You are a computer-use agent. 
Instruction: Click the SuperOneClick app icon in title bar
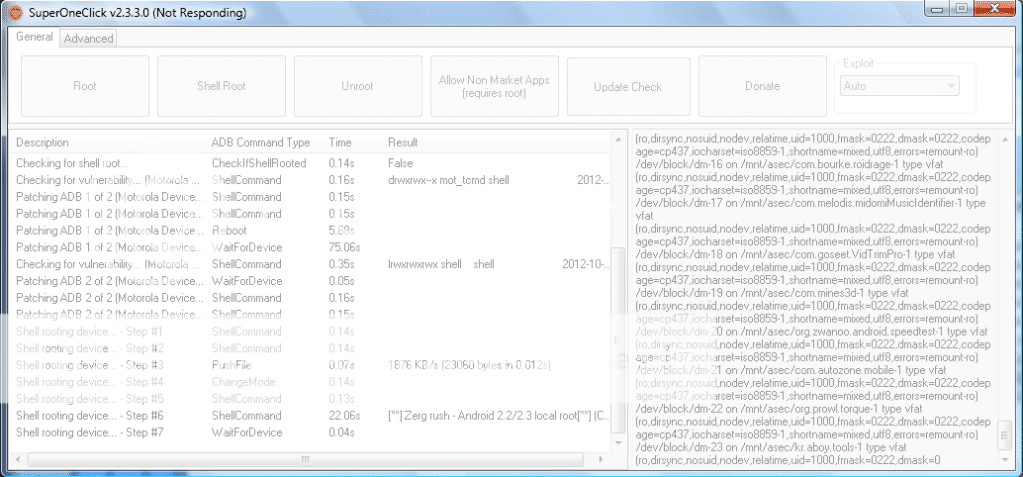click(16, 12)
